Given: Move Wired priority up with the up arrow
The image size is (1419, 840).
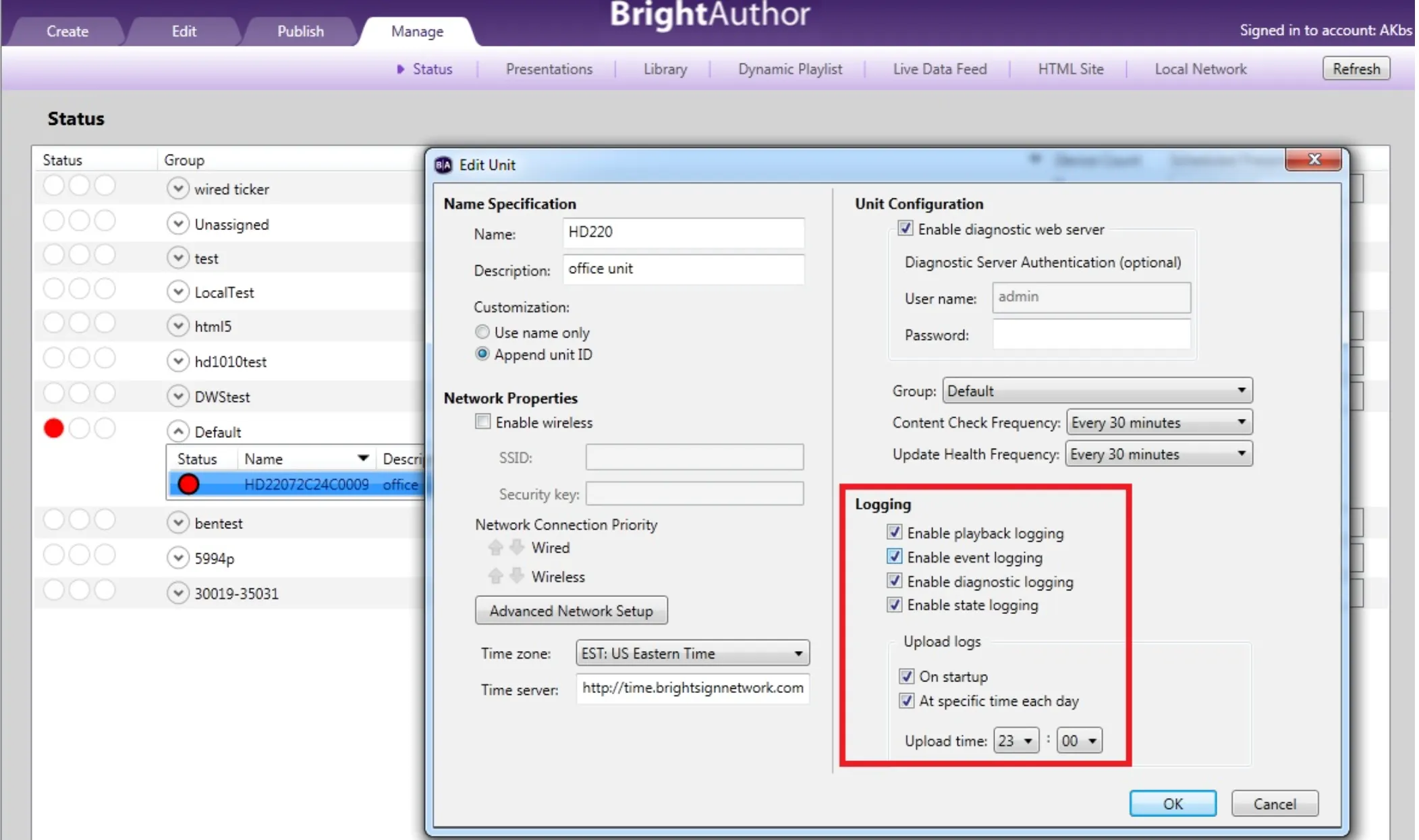Looking at the screenshot, I should coord(495,547).
